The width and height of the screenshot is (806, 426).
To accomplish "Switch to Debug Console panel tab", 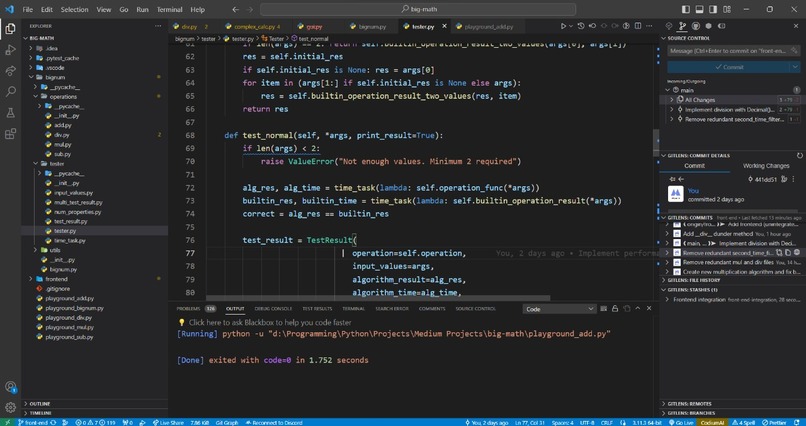I will (273, 309).
